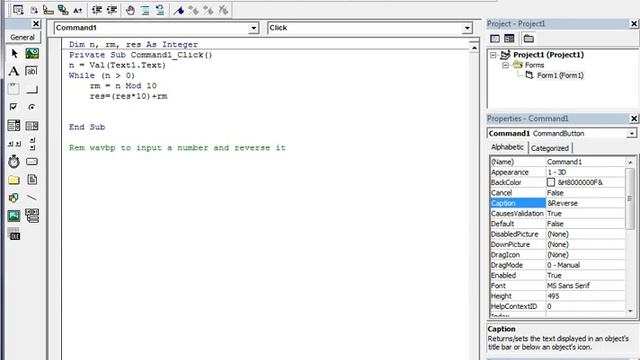Click the Next Bookmark toolbar icon
The height and width of the screenshot is (360, 640).
click(193, 10)
